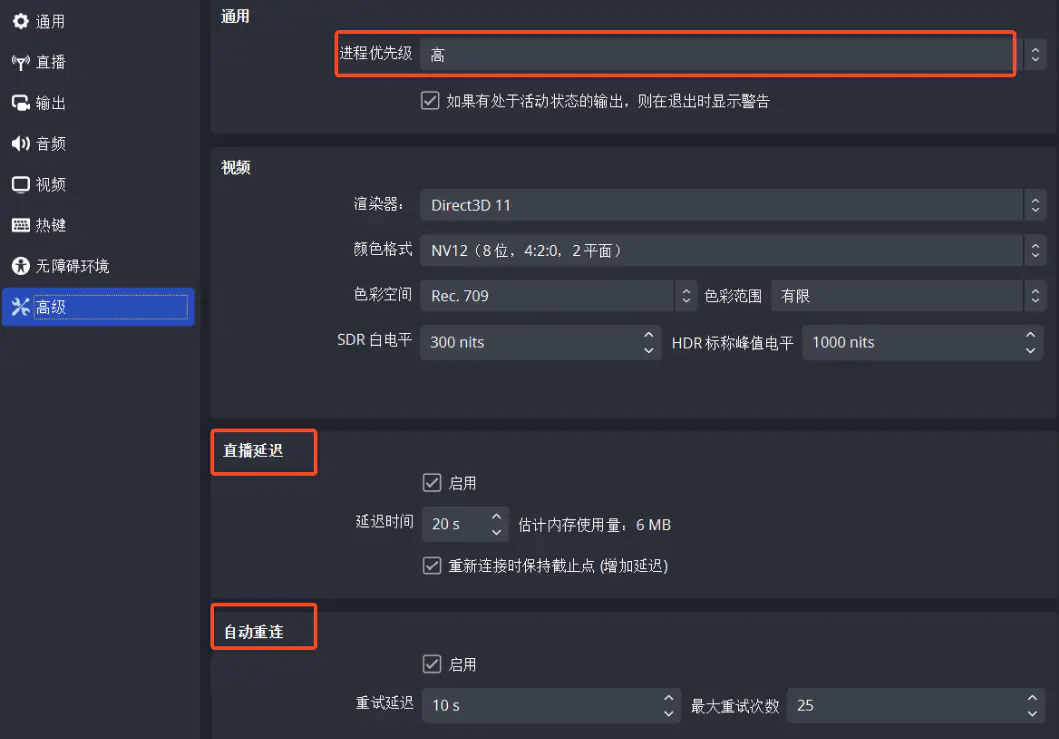
Task: Click the HDR peak field showing 1000 nits
Action: 923,342
